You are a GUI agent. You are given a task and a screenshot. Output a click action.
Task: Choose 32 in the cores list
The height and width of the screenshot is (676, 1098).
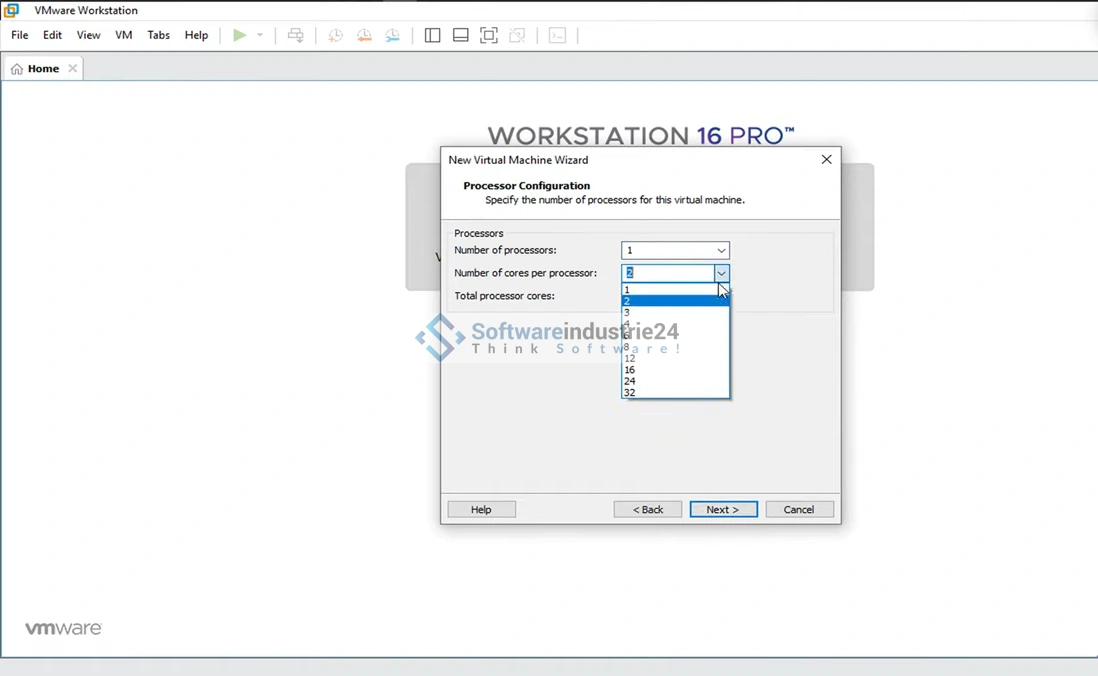coord(630,393)
